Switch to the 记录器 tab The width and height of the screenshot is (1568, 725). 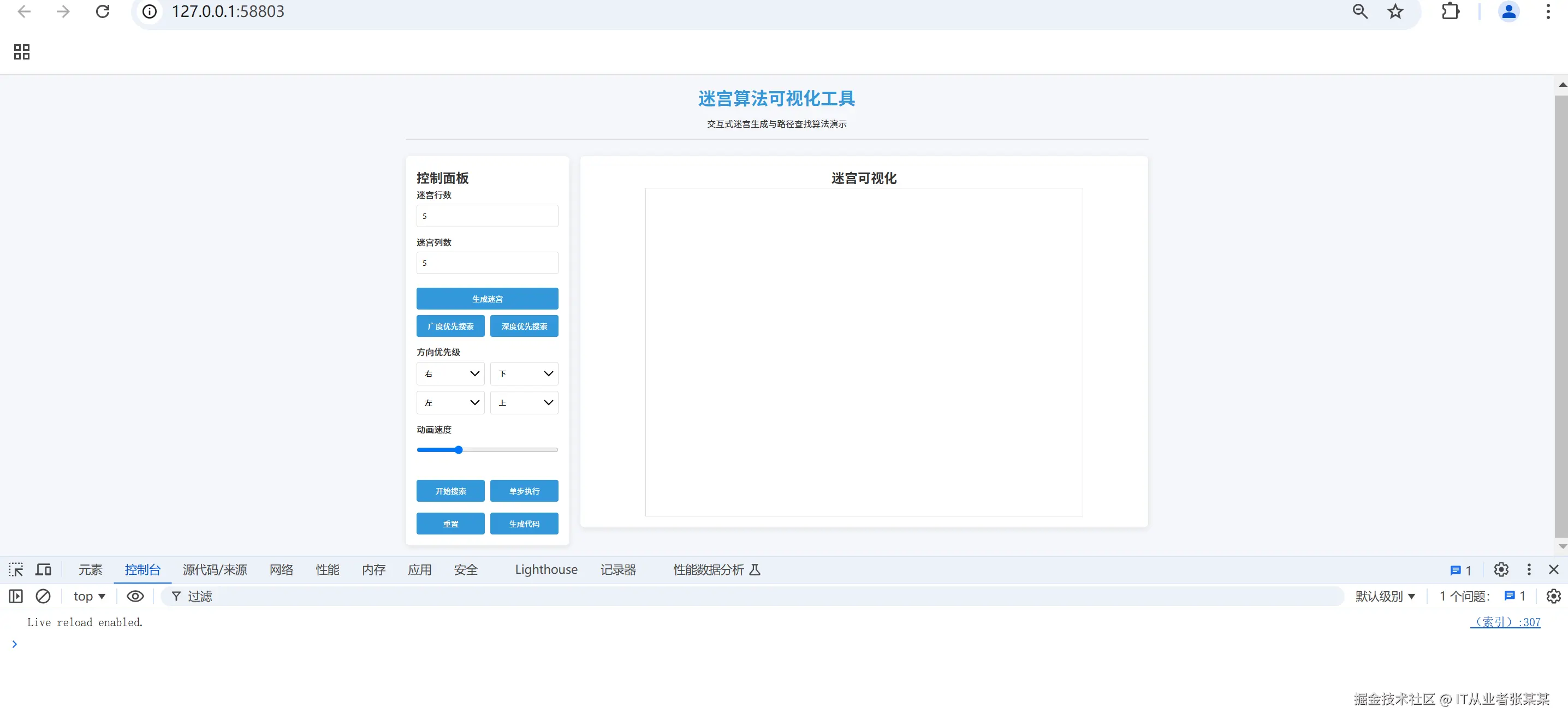[619, 570]
